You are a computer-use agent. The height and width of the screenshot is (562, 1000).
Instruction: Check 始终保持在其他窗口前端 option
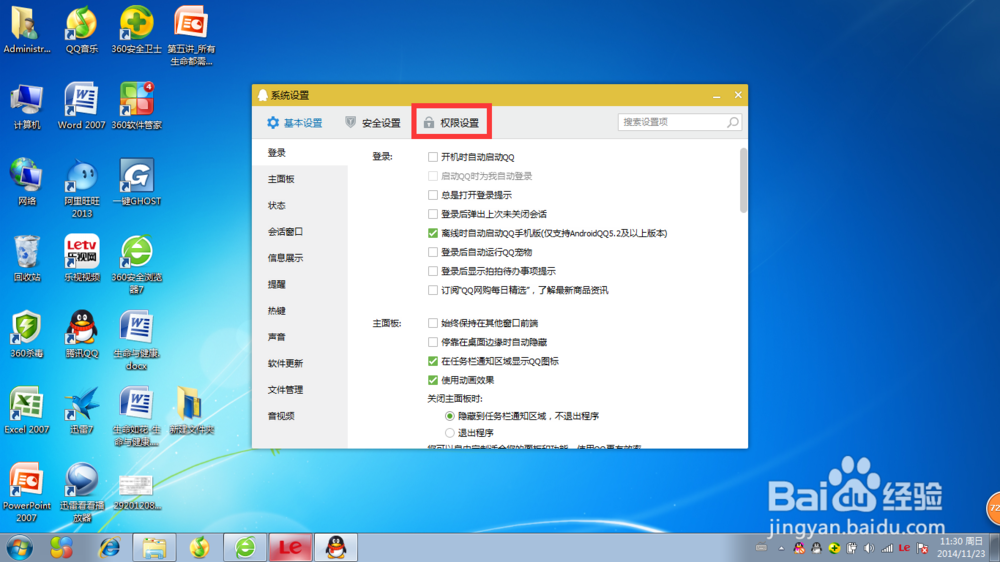pos(432,323)
